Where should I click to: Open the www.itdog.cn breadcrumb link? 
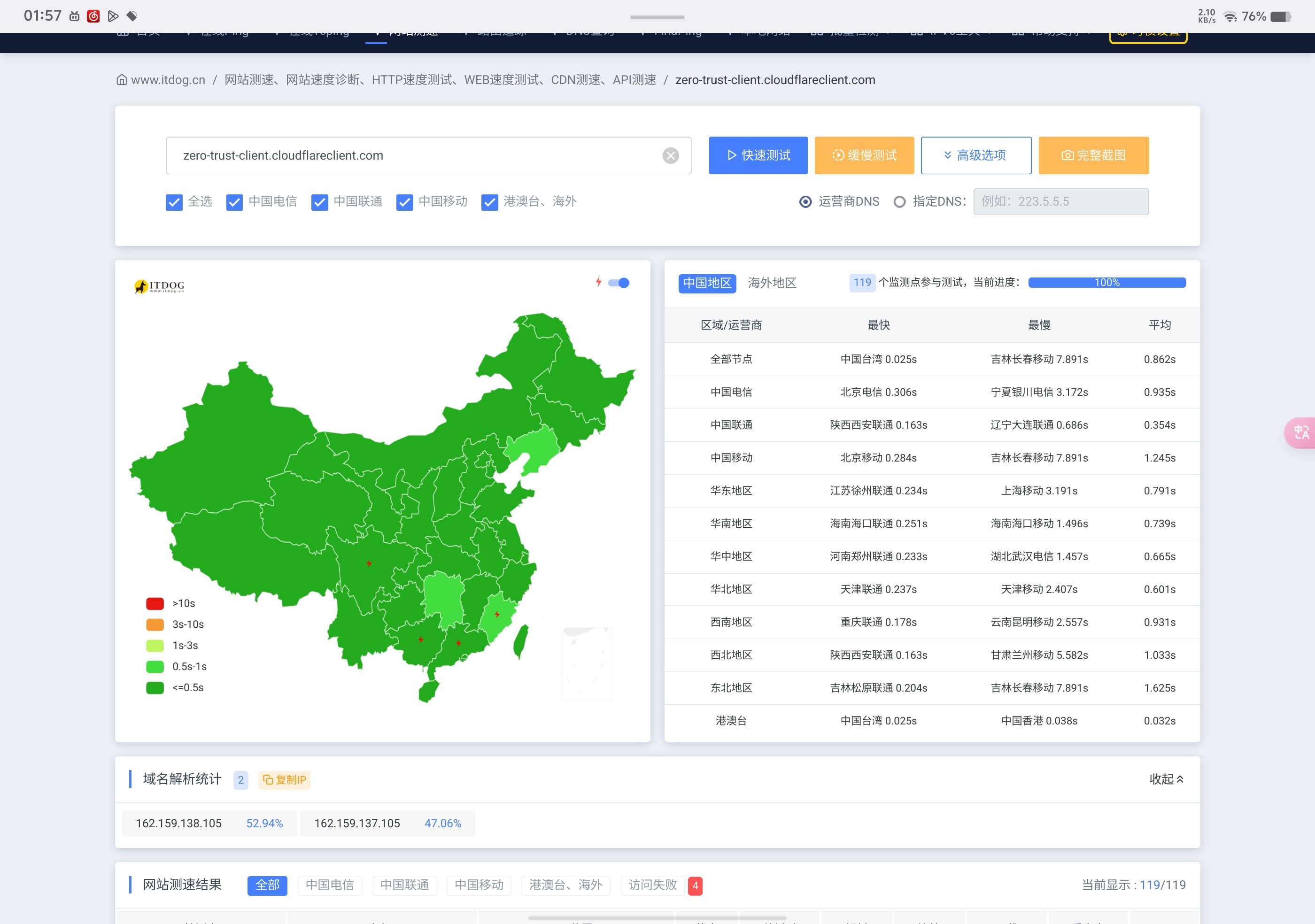click(168, 80)
